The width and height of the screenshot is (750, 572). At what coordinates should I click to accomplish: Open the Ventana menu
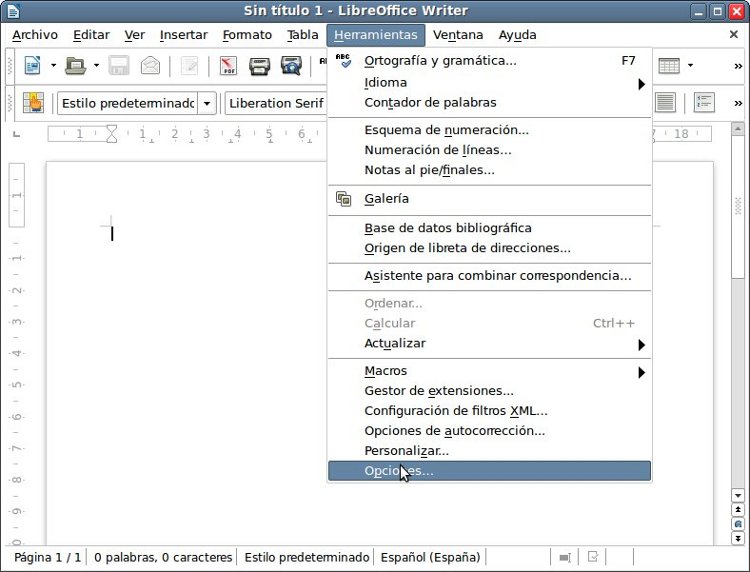coord(458,35)
